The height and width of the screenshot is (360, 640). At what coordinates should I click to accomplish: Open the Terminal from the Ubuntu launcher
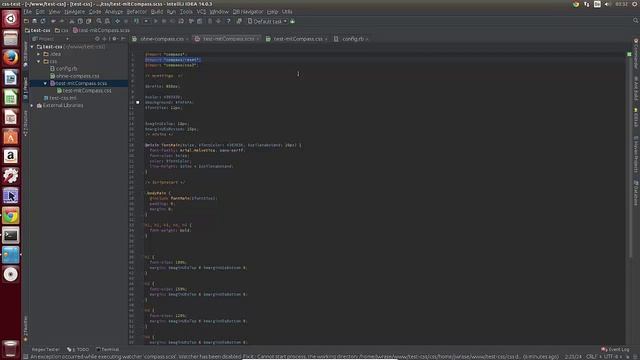click(x=11, y=236)
